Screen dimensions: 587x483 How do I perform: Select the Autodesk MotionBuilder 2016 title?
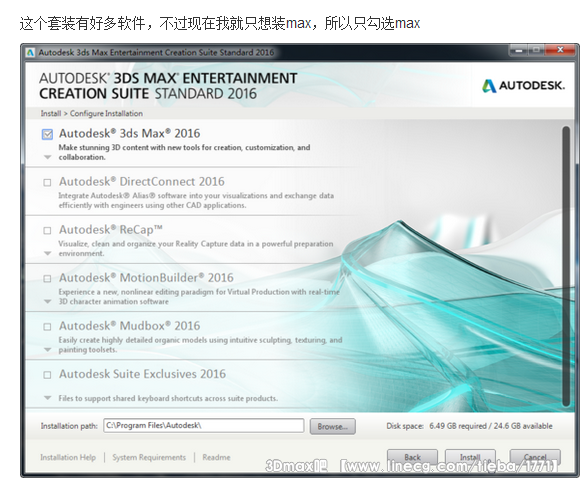[x=146, y=278]
